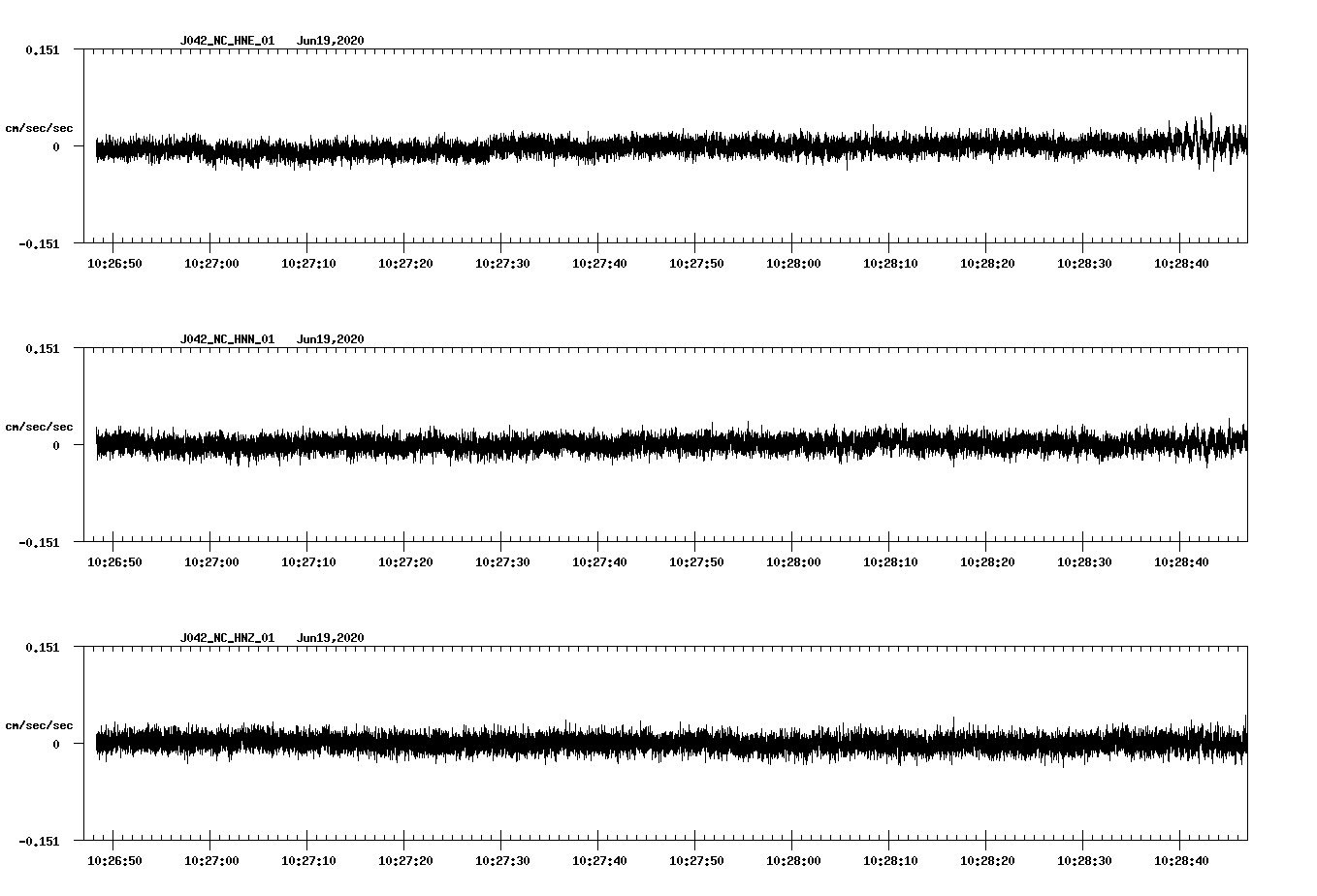Click the 10:26:50 time label under HNE plot
This screenshot has height=896, width=1317.
point(114,264)
